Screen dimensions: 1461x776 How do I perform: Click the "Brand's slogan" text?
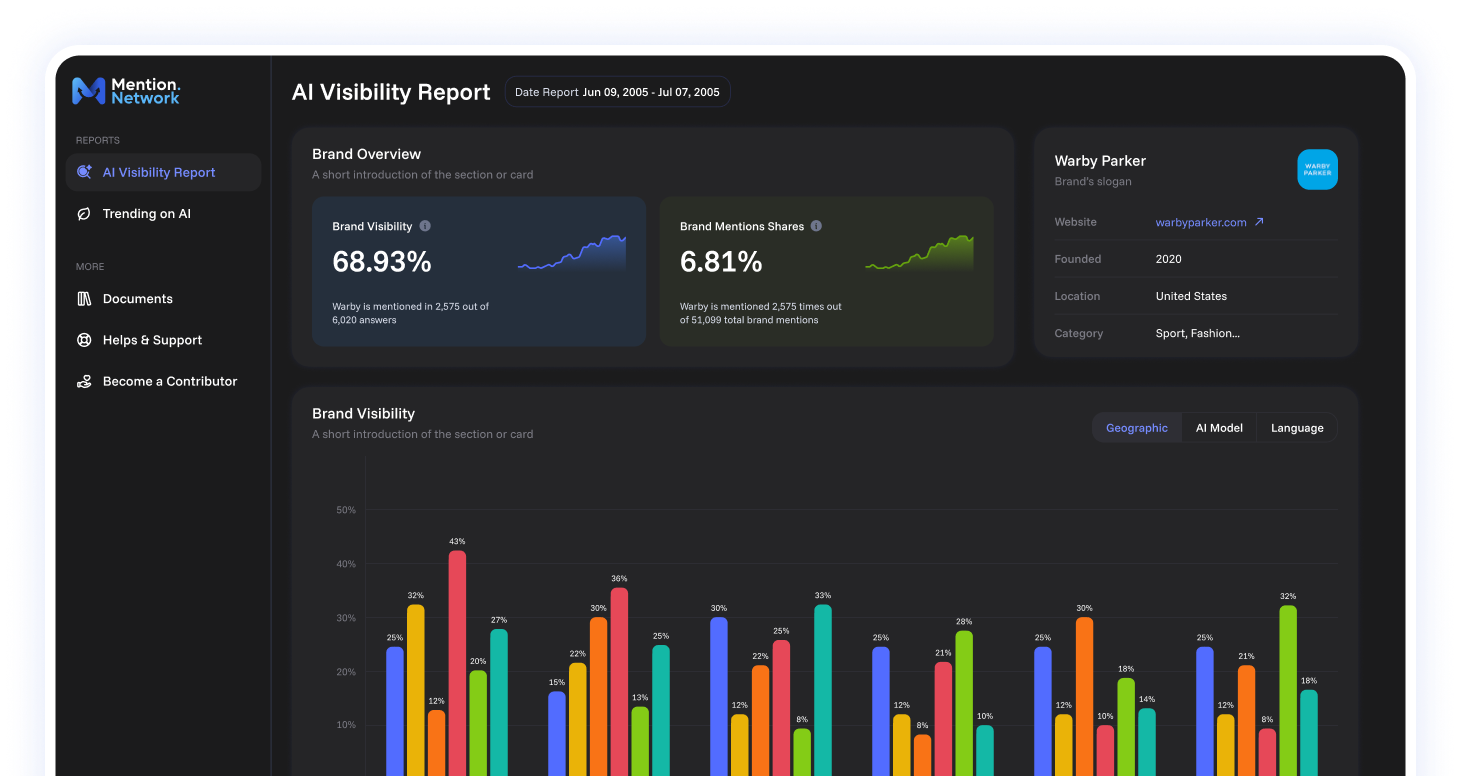pos(1093,182)
